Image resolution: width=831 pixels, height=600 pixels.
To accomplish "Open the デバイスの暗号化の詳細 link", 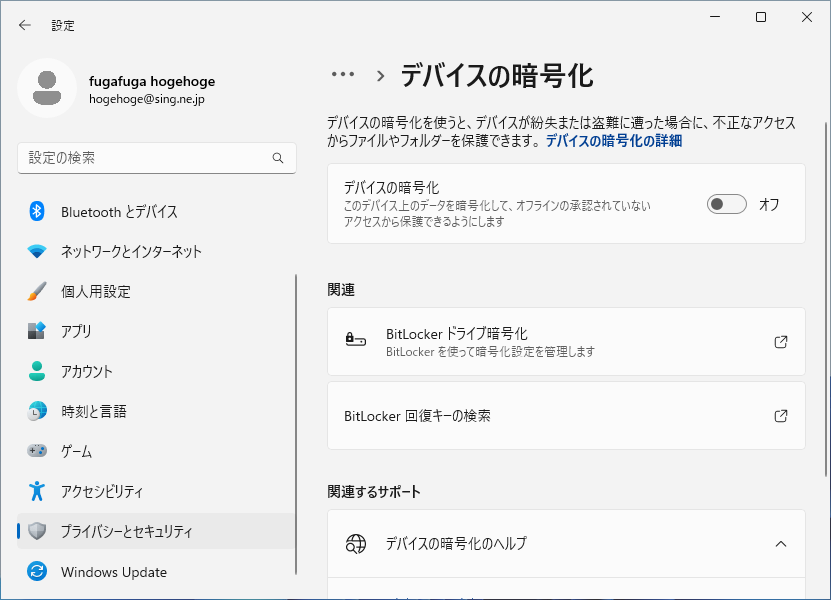I will (x=613, y=141).
